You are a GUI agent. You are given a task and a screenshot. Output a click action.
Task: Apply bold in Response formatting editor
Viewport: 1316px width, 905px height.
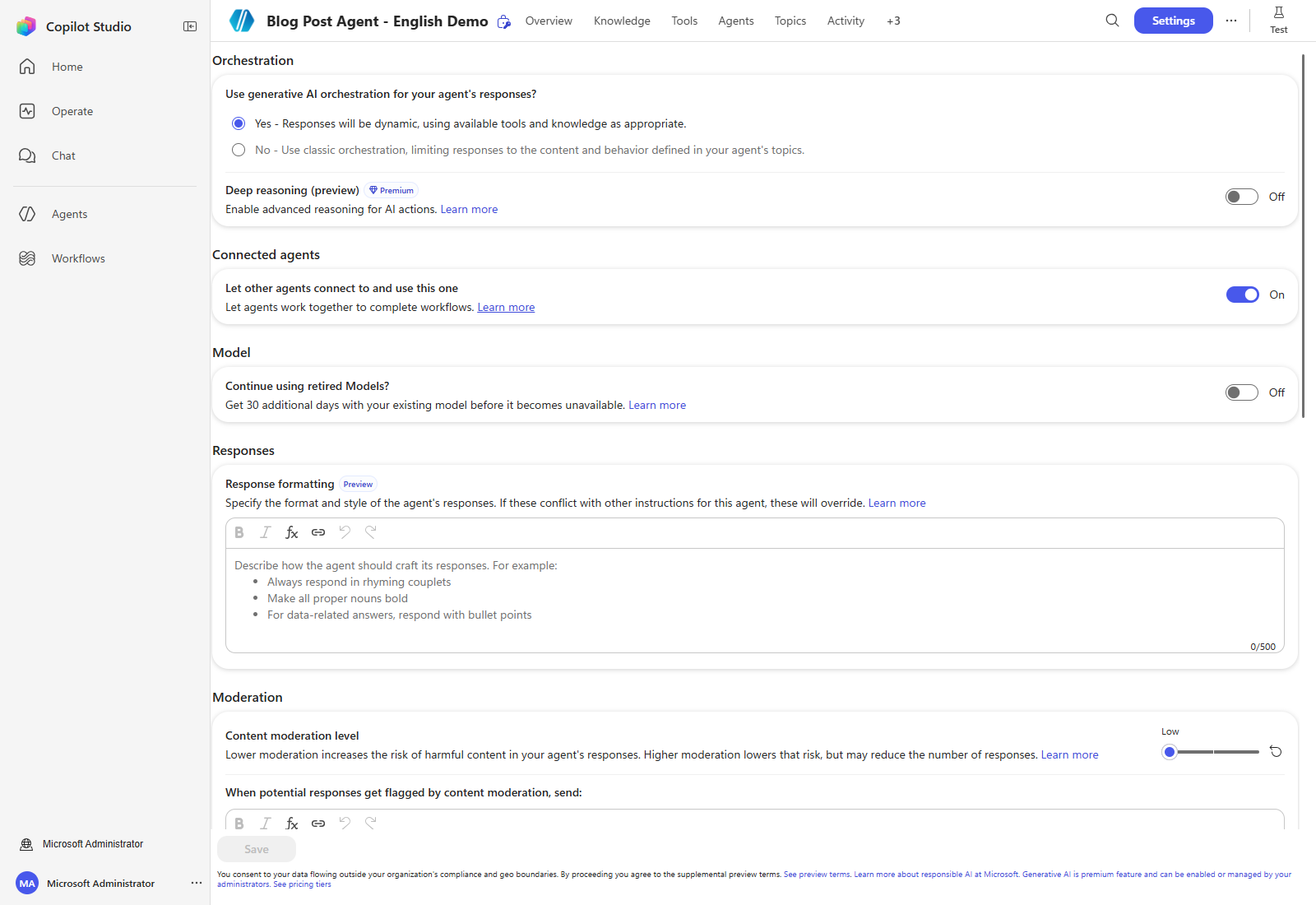pyautogui.click(x=239, y=532)
